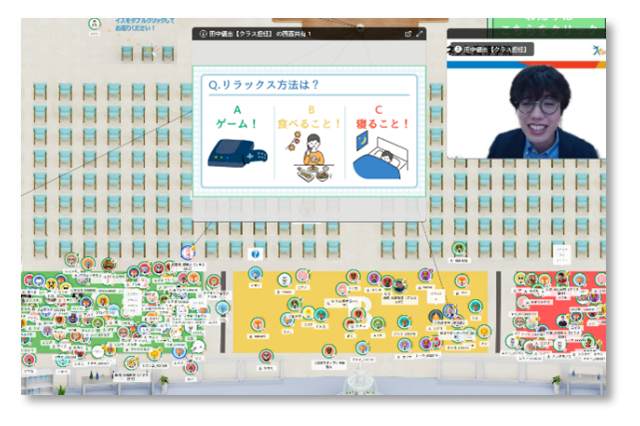Click the eating person illustration under B
Screen dimensions: 640x426
[x=309, y=157]
